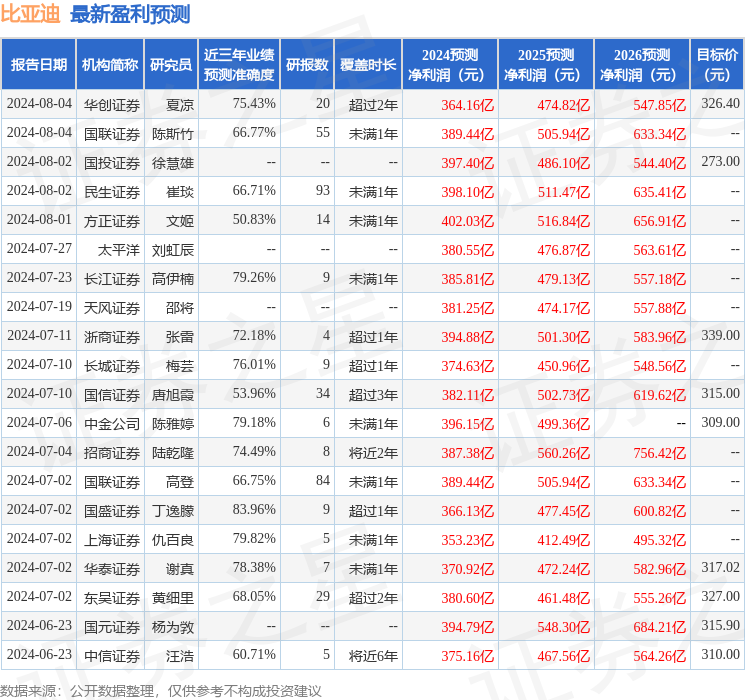Click the 474.17亿 forecast value
Image resolution: width=745 pixels, height=700 pixels.
click(x=564, y=307)
